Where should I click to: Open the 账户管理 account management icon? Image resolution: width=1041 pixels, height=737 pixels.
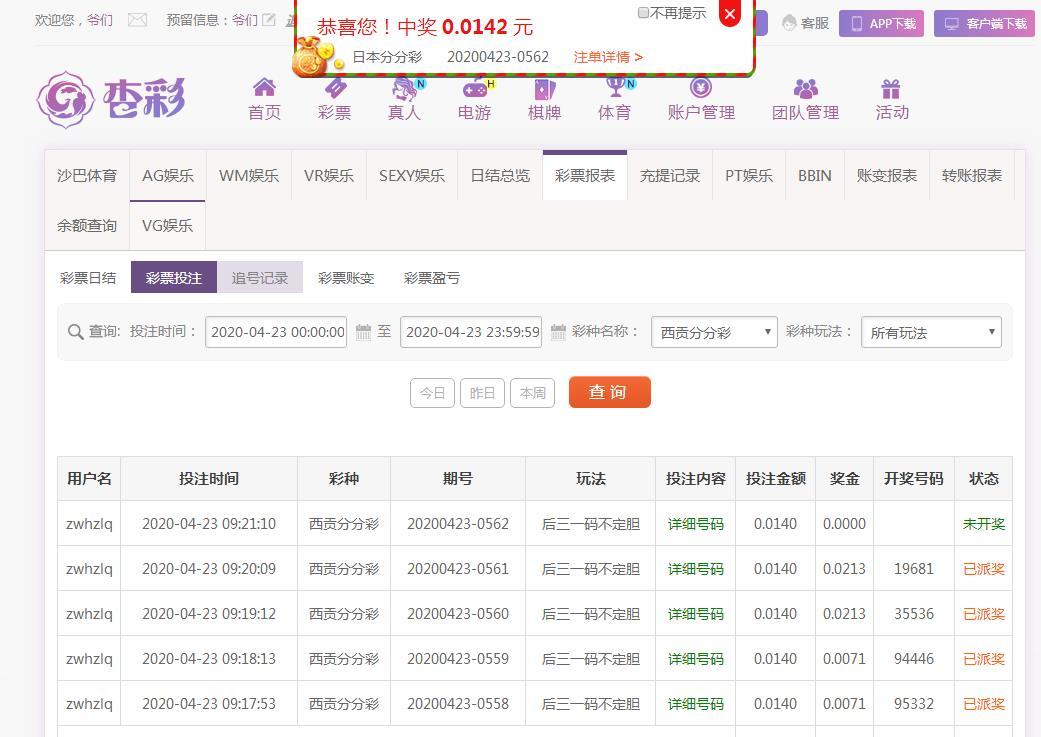click(x=701, y=88)
